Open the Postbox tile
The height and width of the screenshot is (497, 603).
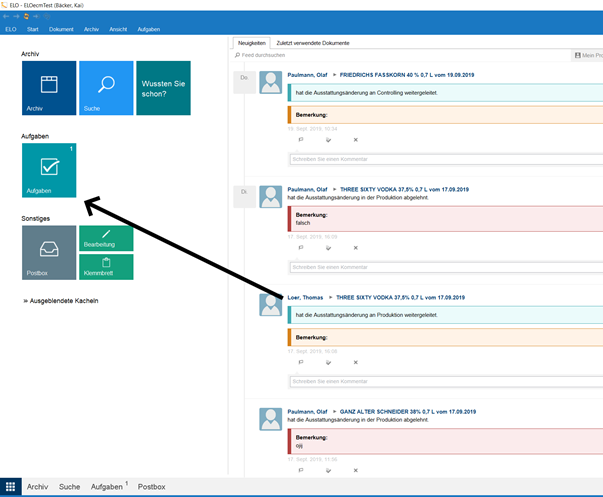pyautogui.click(x=49, y=252)
